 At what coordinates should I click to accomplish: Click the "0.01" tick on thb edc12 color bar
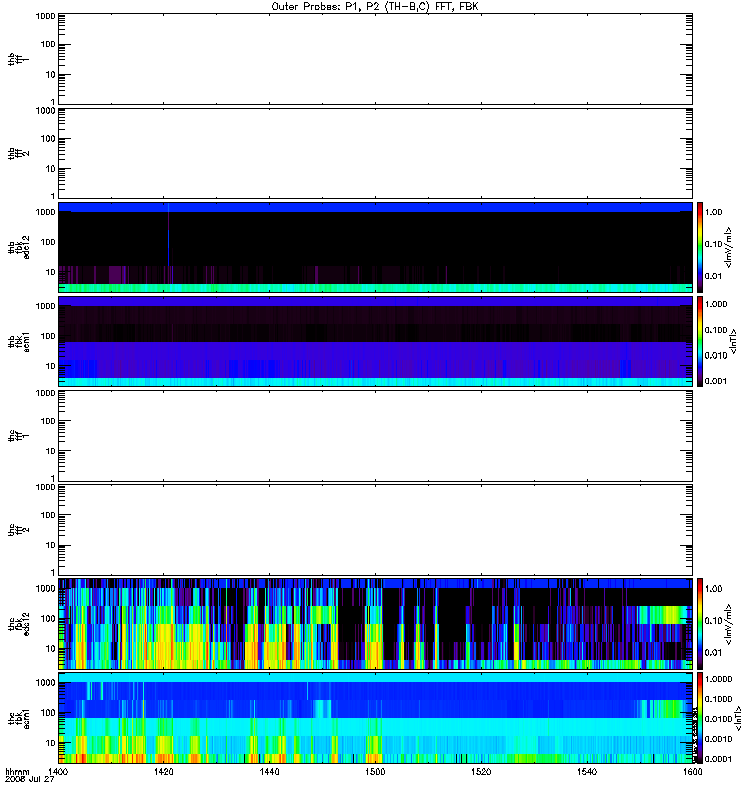click(713, 276)
